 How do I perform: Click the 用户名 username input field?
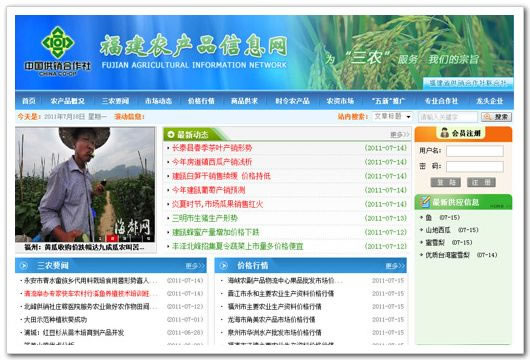point(475,151)
